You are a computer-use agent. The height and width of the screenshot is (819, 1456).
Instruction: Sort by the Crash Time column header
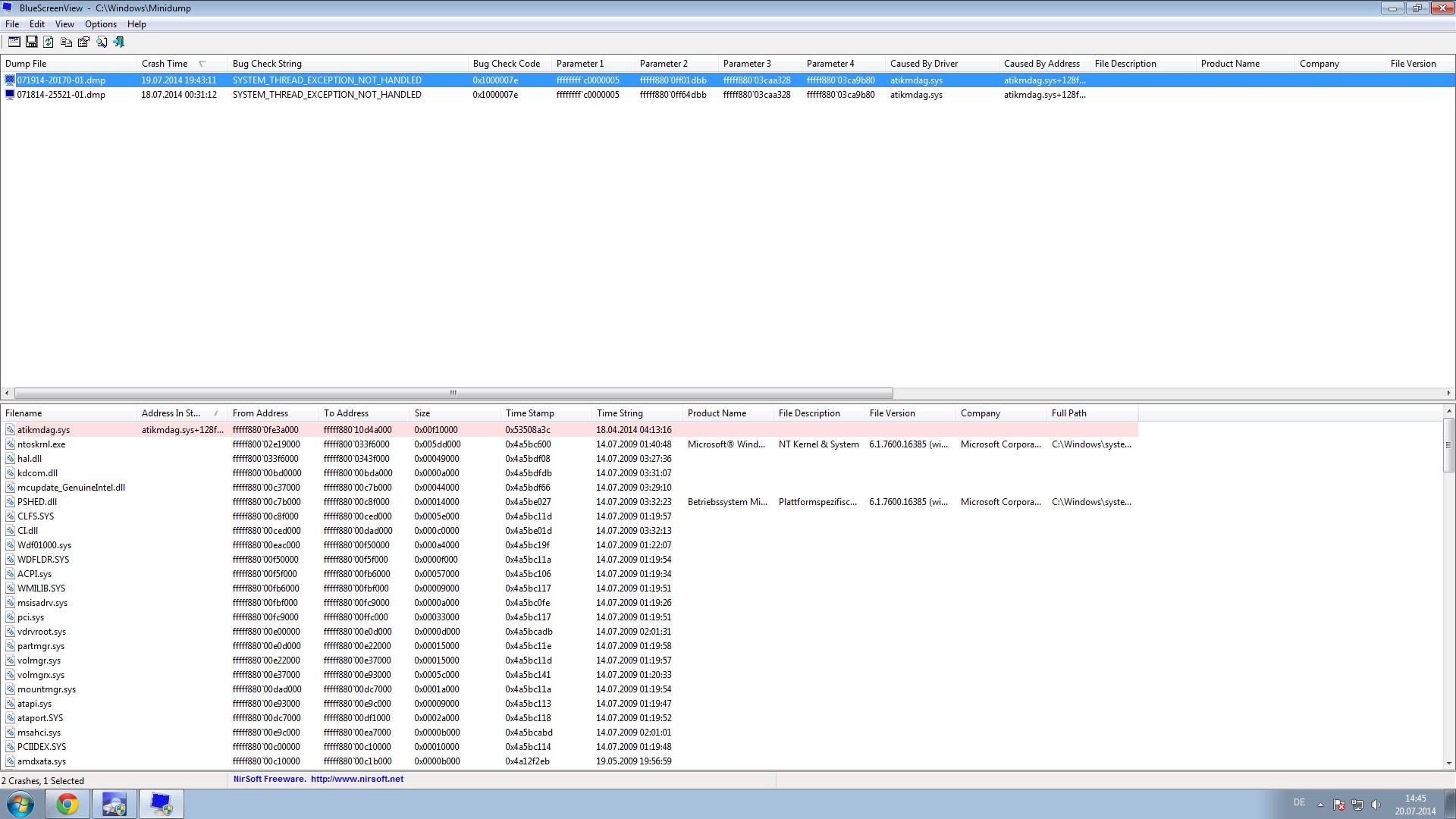[165, 64]
